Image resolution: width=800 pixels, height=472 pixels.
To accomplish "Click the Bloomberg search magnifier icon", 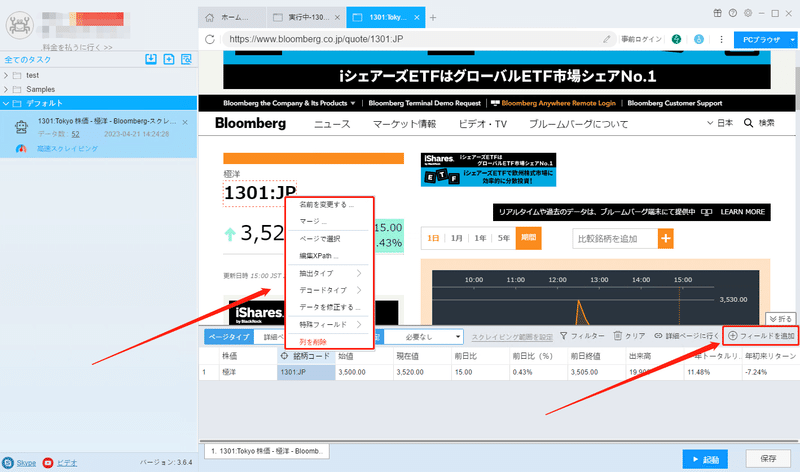I will click(748, 123).
